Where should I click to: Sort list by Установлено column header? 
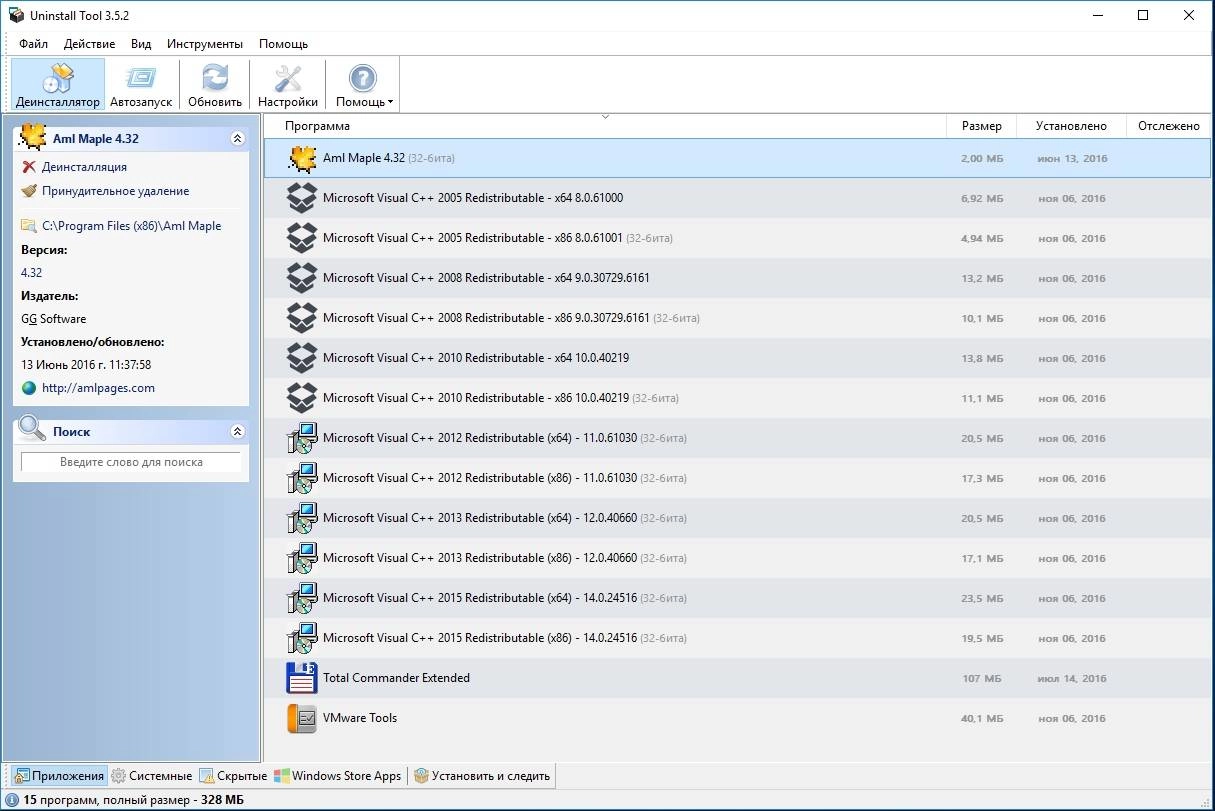click(1071, 126)
